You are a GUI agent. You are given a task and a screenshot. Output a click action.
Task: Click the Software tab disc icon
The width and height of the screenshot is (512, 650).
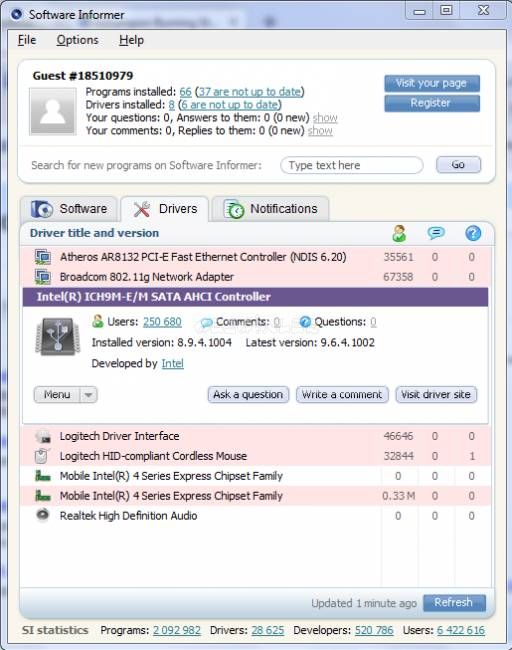(41, 209)
